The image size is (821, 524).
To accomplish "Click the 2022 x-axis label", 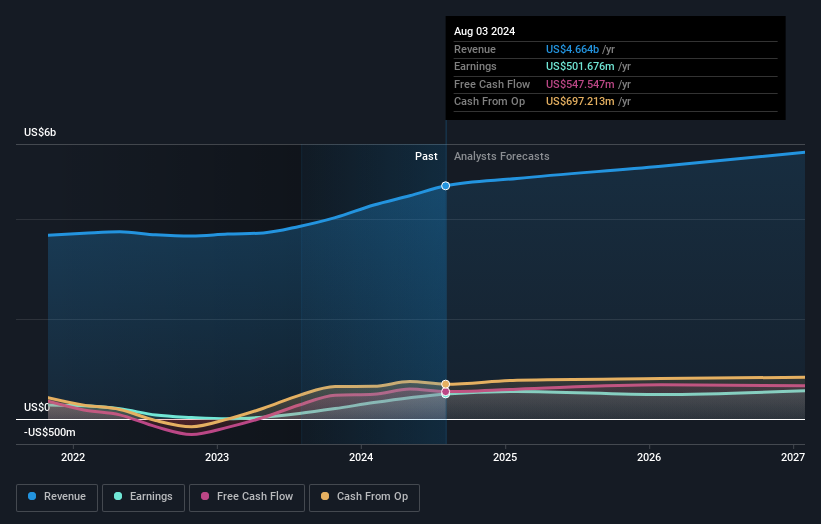I will [x=73, y=457].
